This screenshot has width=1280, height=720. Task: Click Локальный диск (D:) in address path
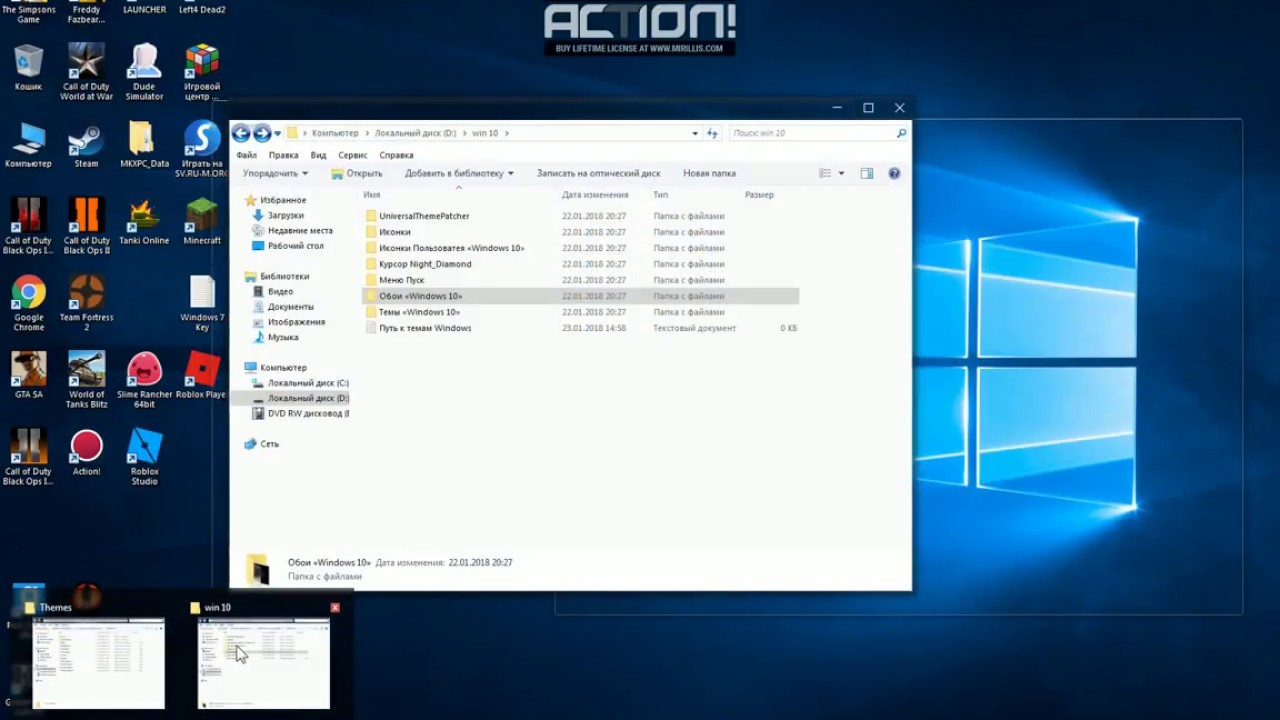[415, 133]
